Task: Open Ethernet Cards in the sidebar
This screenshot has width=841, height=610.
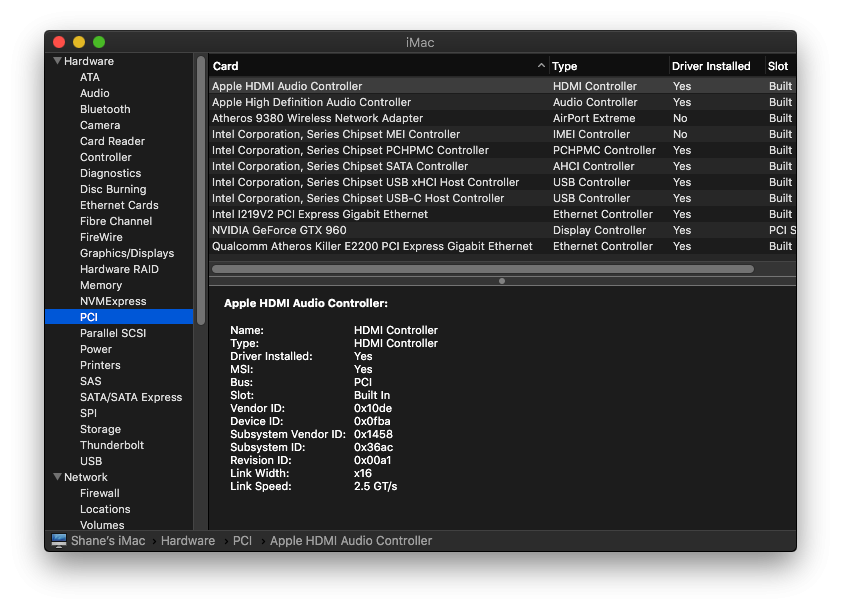Action: coord(119,205)
